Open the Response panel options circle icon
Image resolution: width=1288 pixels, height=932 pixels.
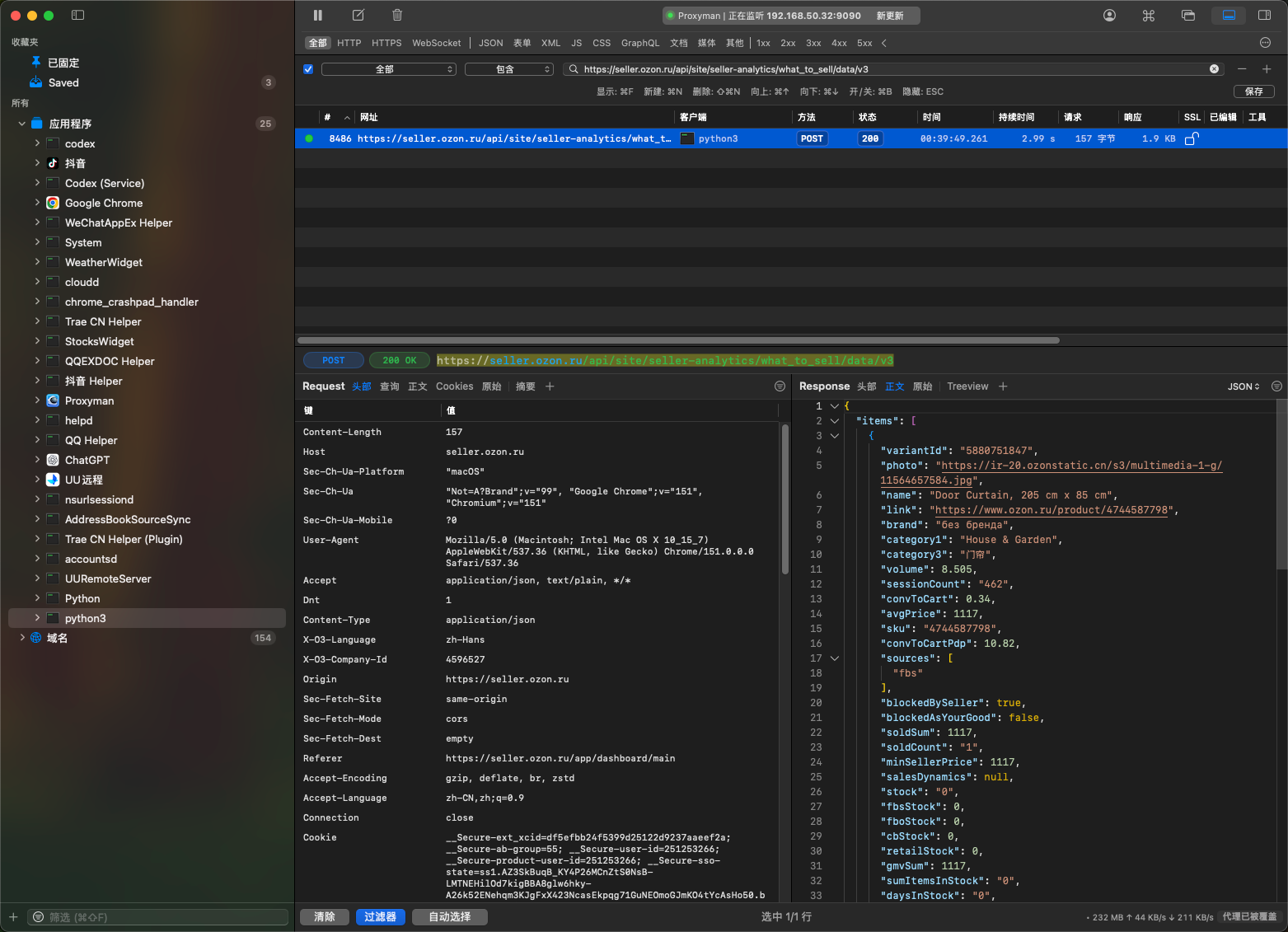[1276, 386]
